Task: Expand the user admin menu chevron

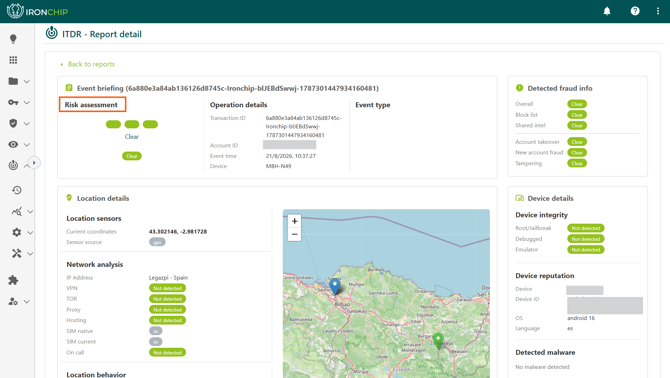Action: click(27, 302)
